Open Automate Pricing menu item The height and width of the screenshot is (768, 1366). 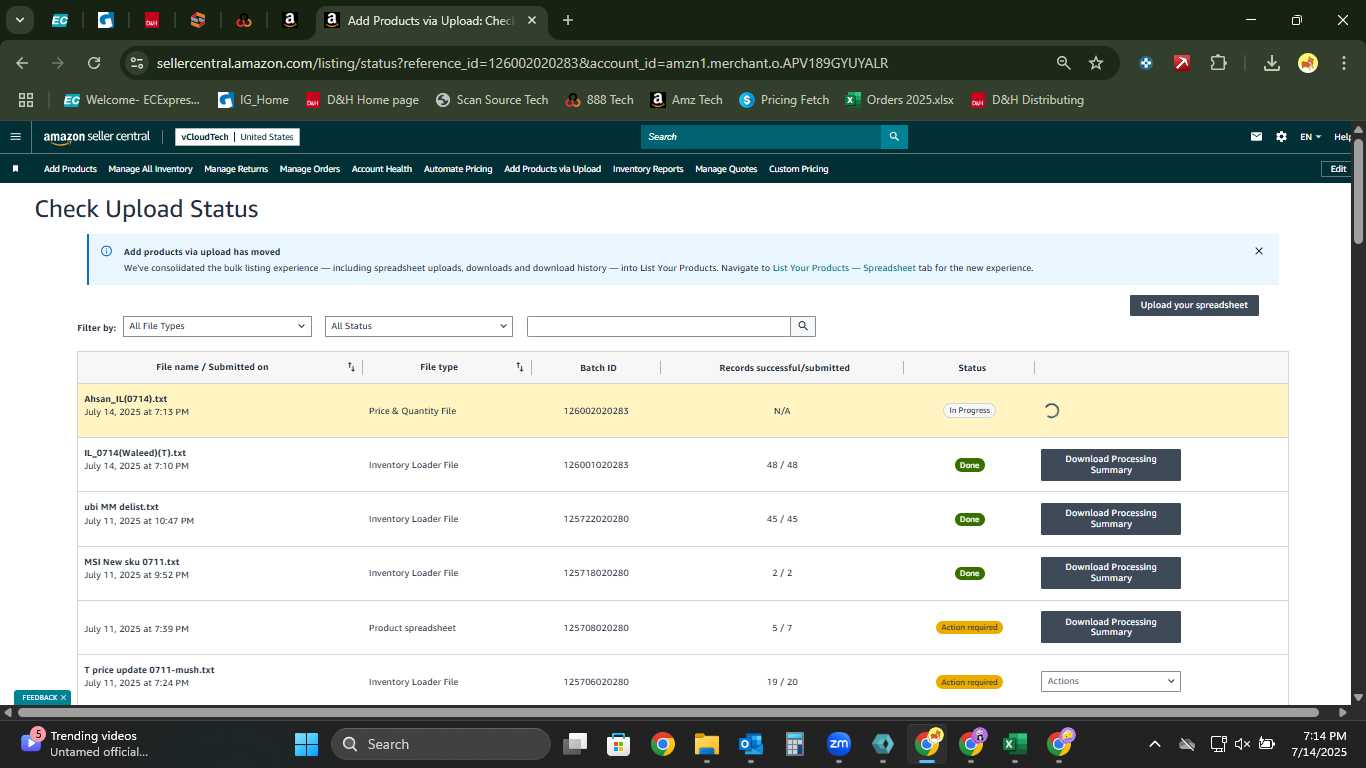458,169
